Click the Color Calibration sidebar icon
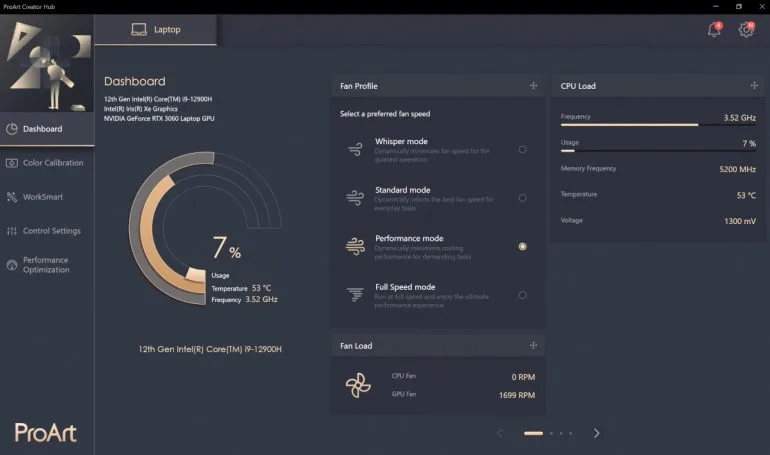 12,163
